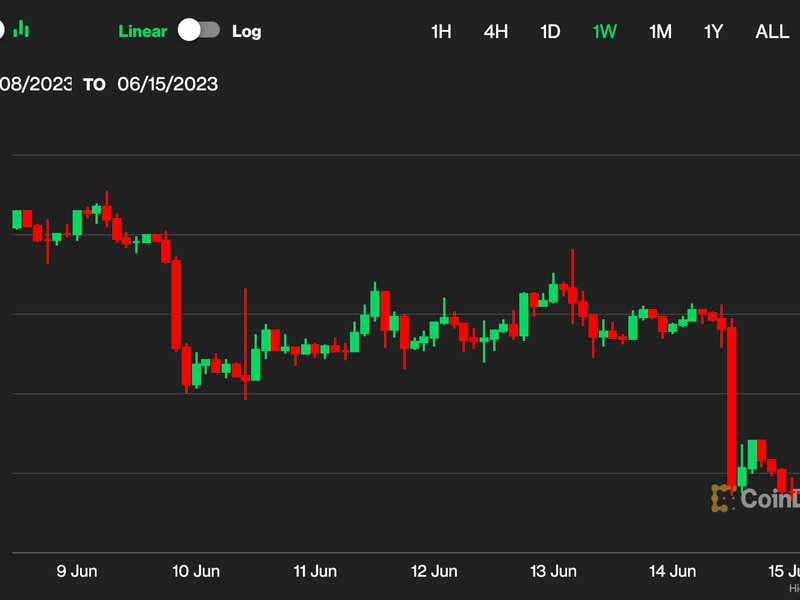Switch to the 4H timeframe
The width and height of the screenshot is (800, 600).
pyautogui.click(x=496, y=31)
